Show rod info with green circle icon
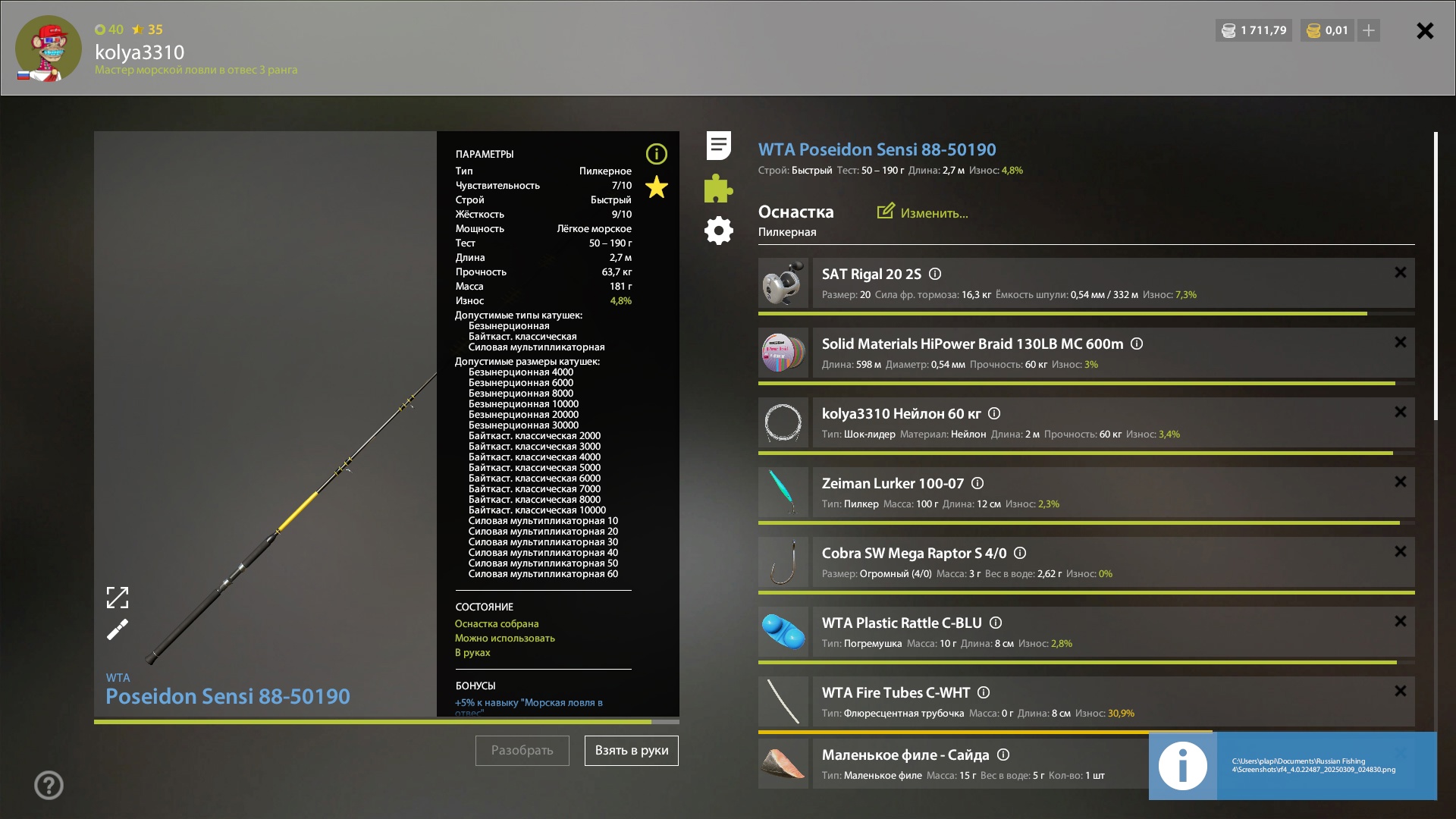 pos(656,154)
